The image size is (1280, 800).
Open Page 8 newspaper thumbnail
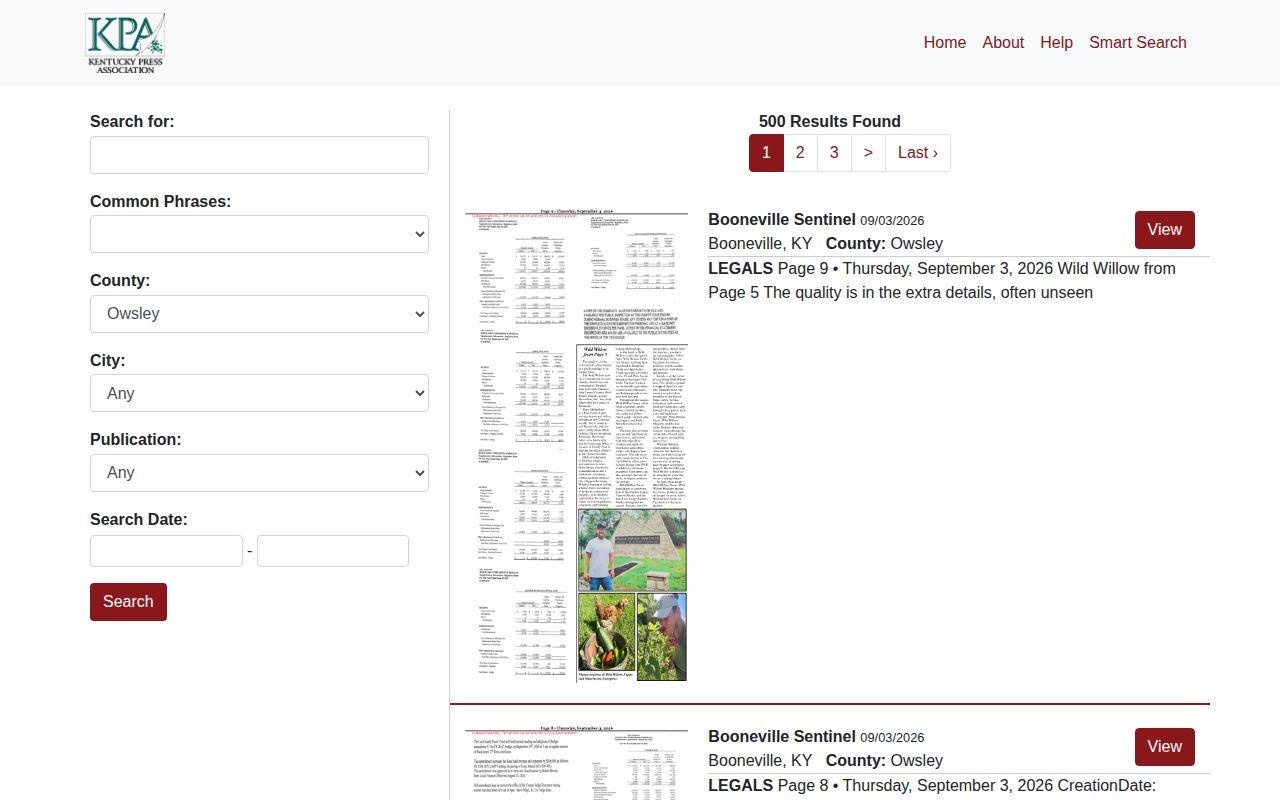click(576, 763)
